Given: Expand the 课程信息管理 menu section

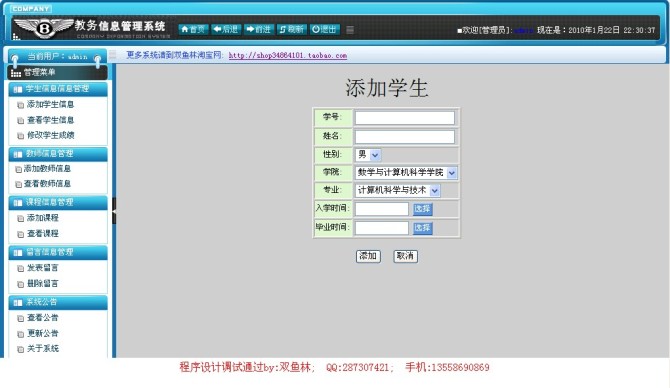Looking at the screenshot, I should (58, 202).
